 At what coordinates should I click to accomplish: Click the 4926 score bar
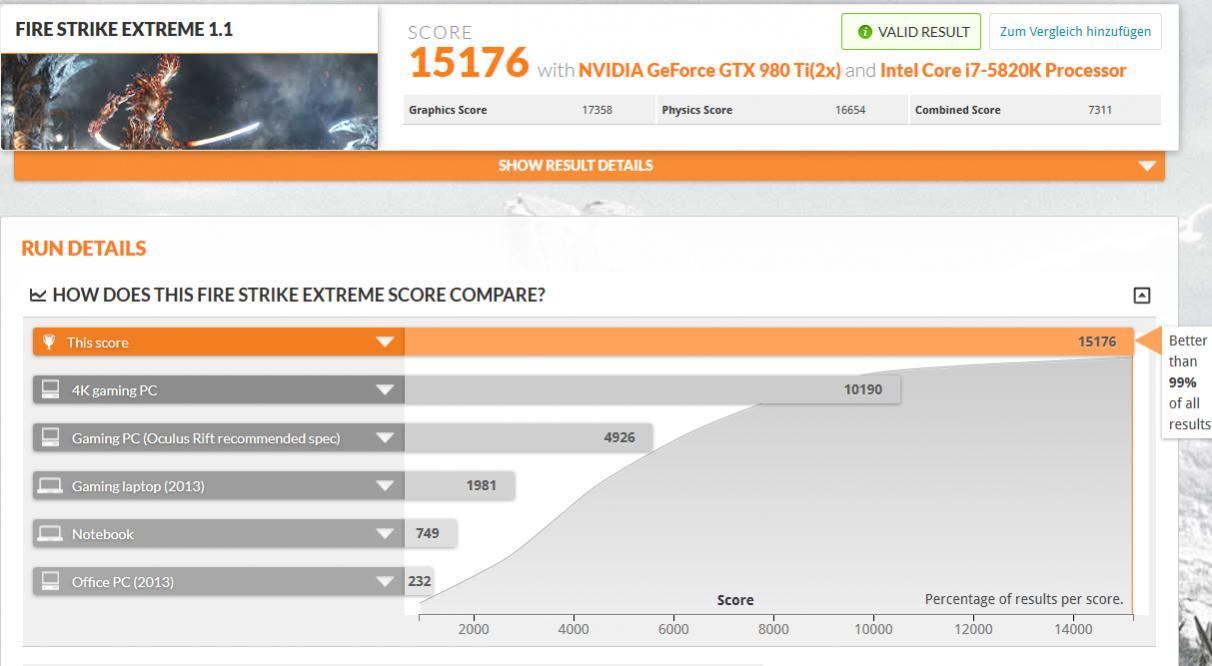tap(528, 438)
